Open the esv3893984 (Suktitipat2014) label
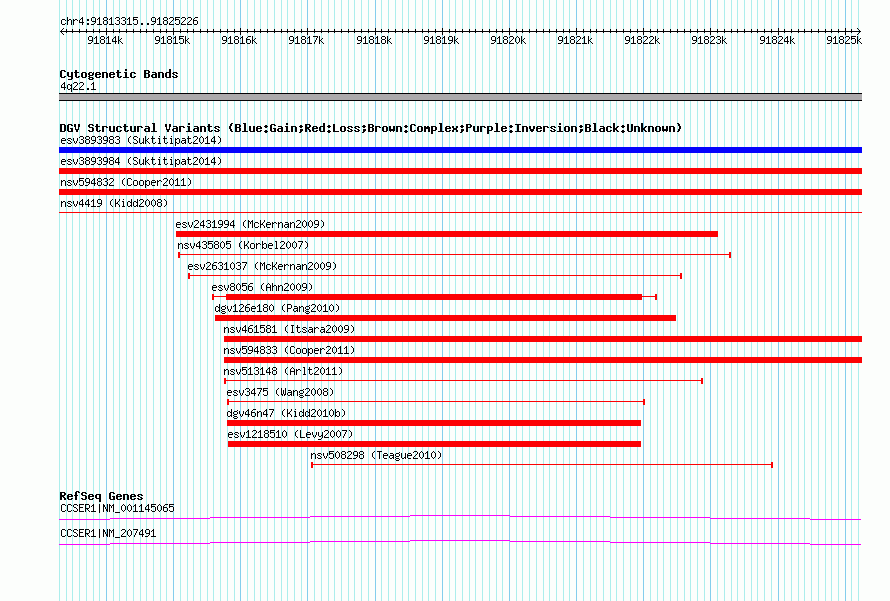This screenshot has width=890, height=601. pos(141,161)
